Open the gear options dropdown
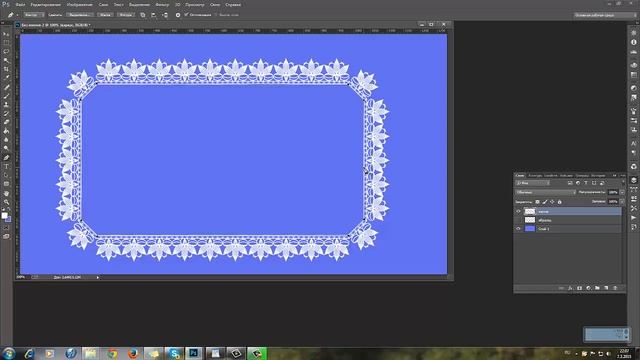640x360 pixels. click(x=178, y=15)
